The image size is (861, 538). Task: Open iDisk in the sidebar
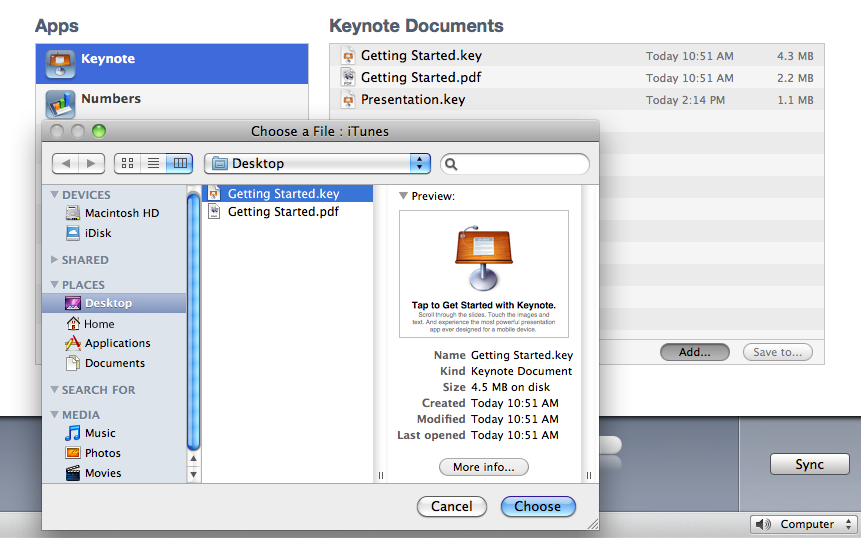(x=98, y=233)
